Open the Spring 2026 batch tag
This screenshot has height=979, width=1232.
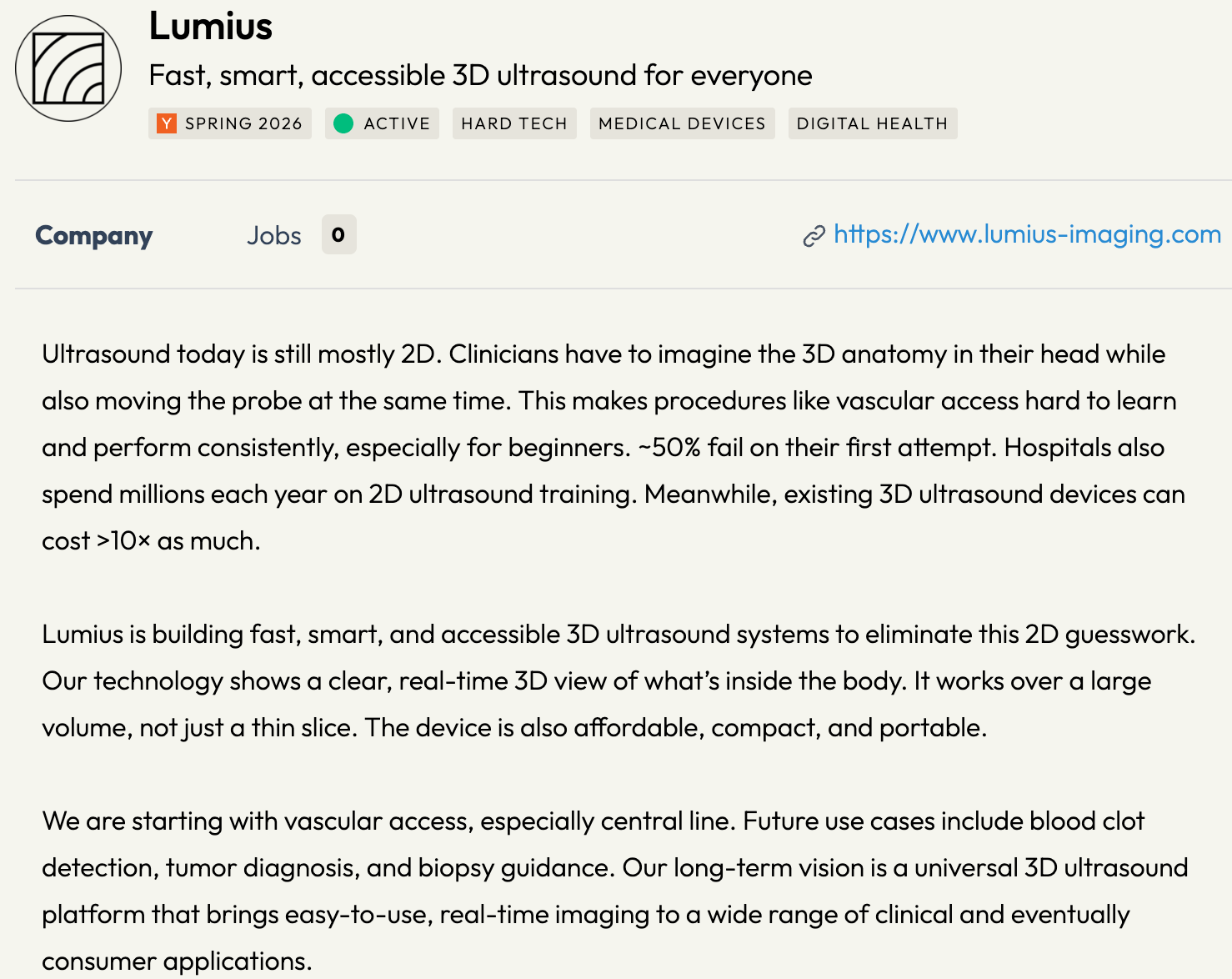[230, 123]
